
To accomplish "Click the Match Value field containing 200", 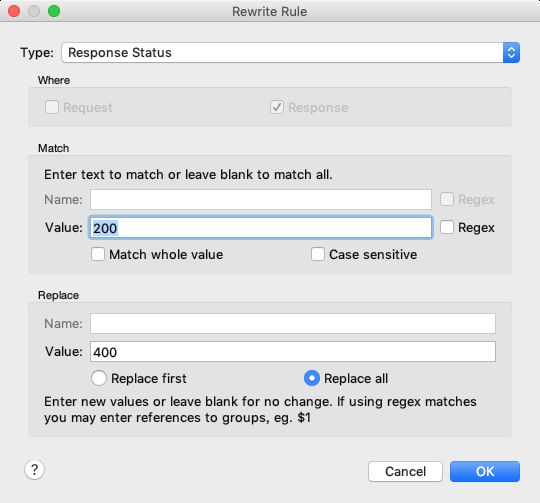I will pyautogui.click(x=261, y=228).
